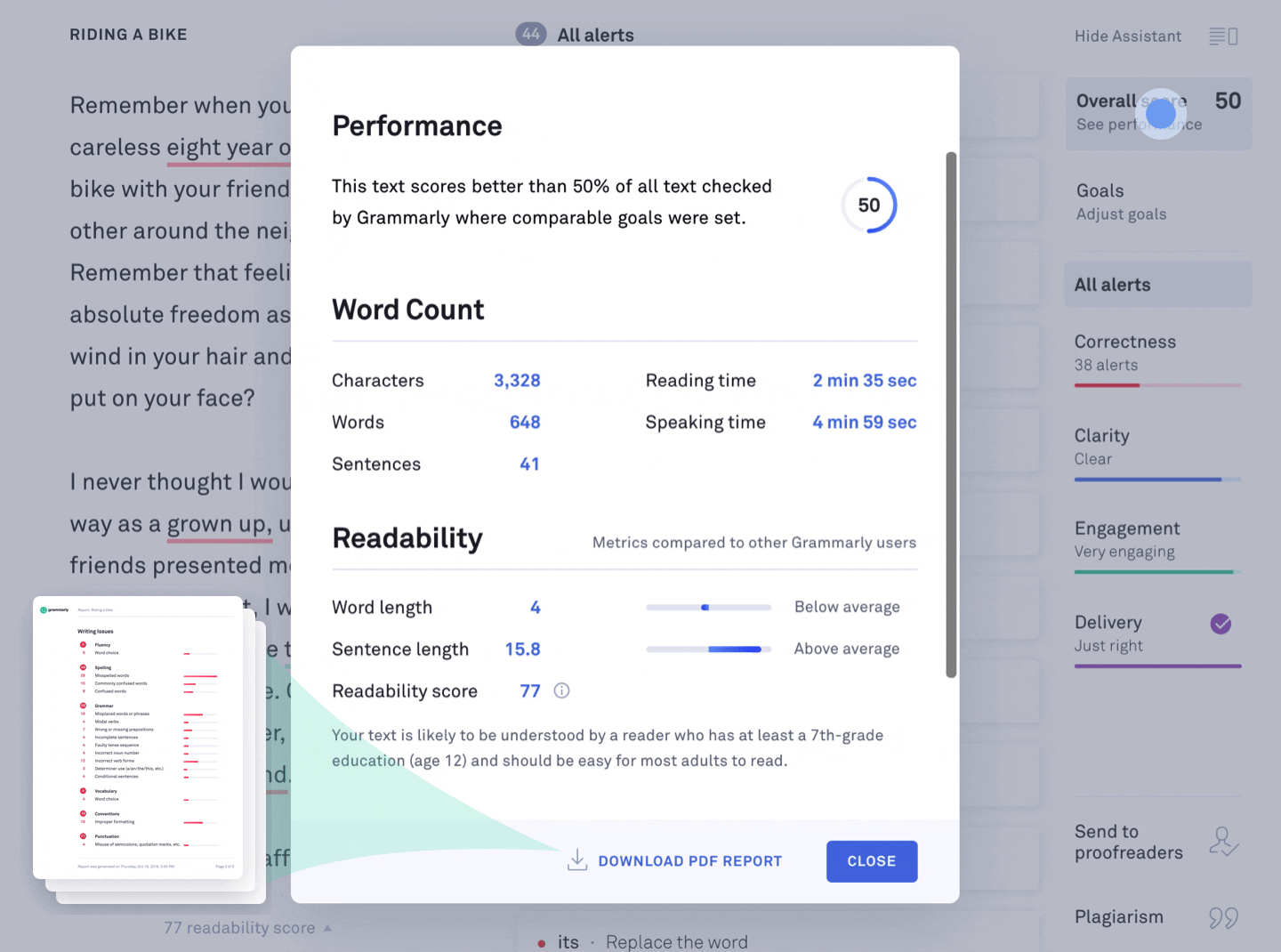This screenshot has height=952, width=1281.
Task: Select the All alerts sidebar tab
Action: click(1157, 285)
